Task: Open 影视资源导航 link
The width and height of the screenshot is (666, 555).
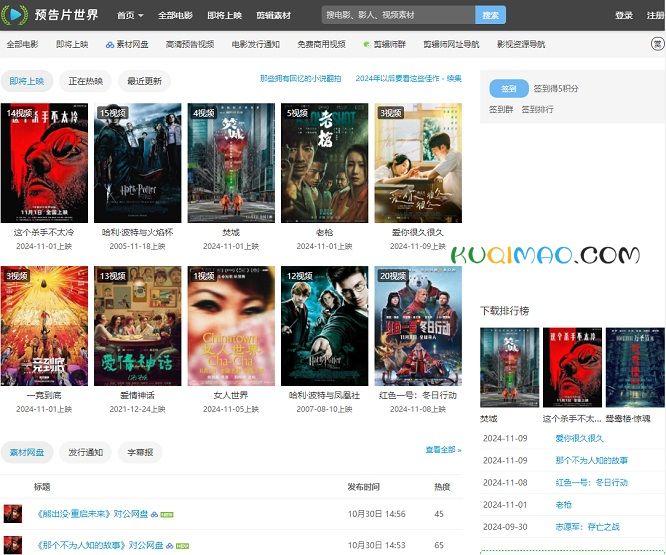Action: [x=521, y=44]
